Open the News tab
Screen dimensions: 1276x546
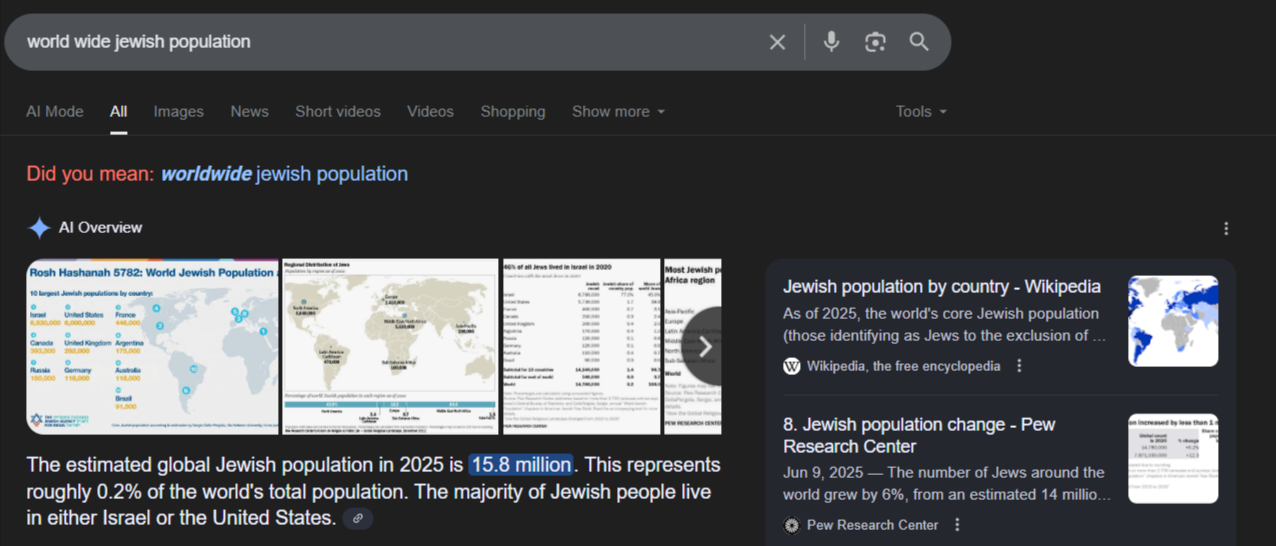click(x=249, y=112)
